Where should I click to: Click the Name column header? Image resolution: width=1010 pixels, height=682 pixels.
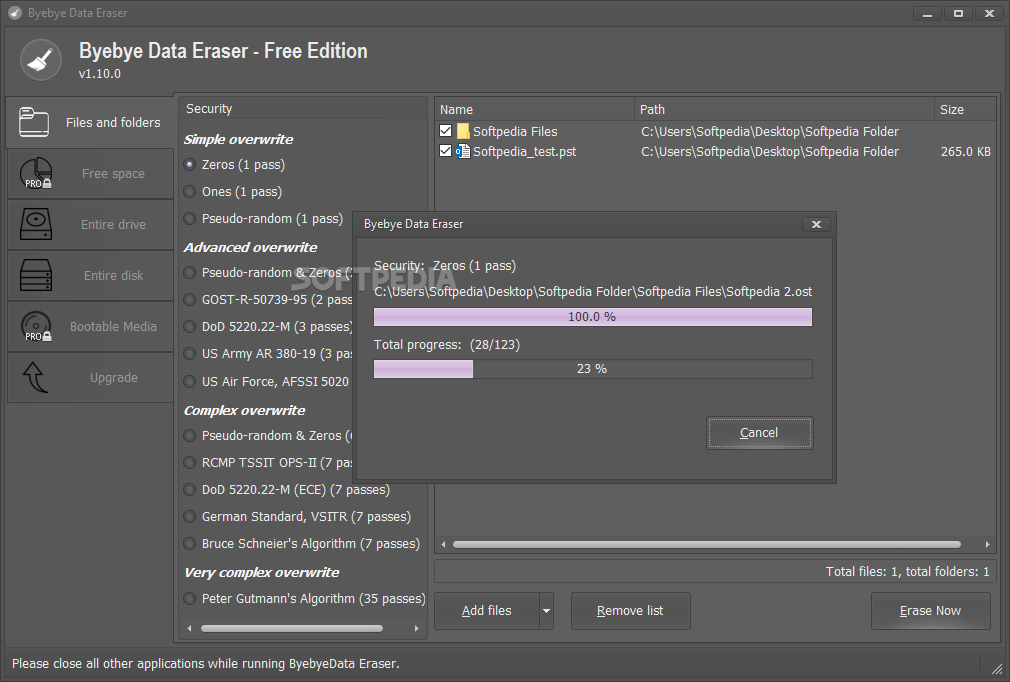point(534,109)
